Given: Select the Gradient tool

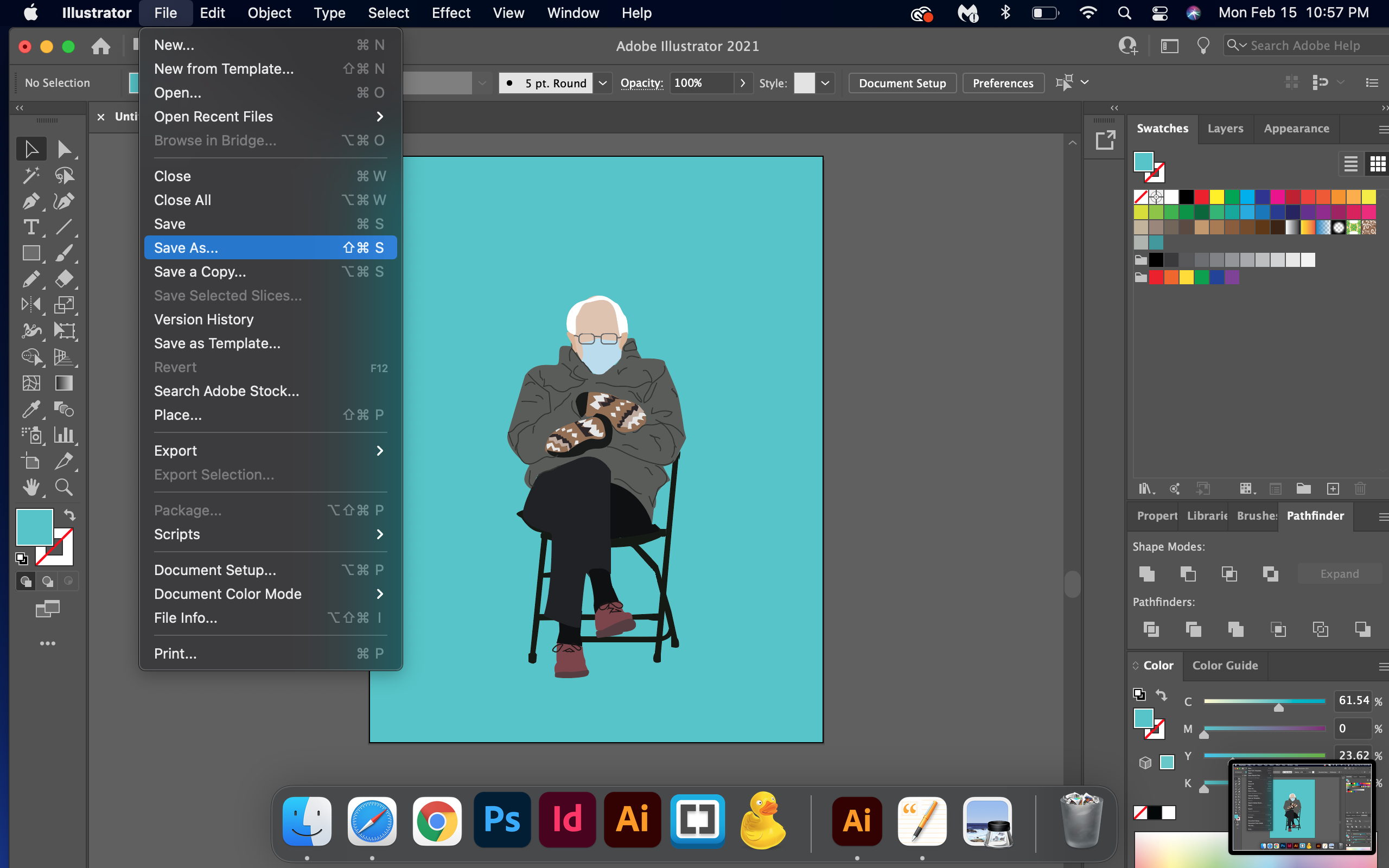Looking at the screenshot, I should pos(64,383).
